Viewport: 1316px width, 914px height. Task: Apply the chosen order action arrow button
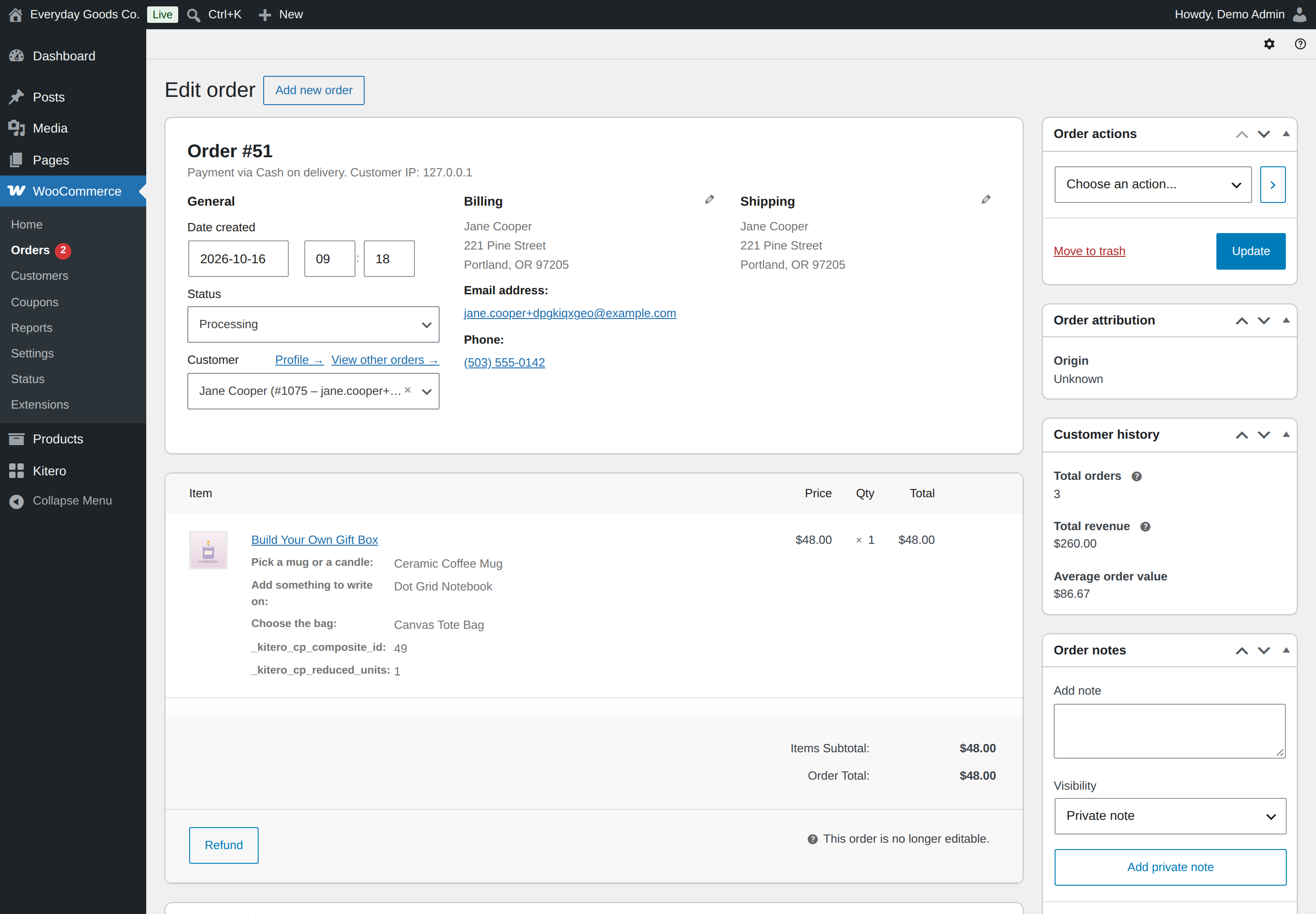[x=1273, y=185]
